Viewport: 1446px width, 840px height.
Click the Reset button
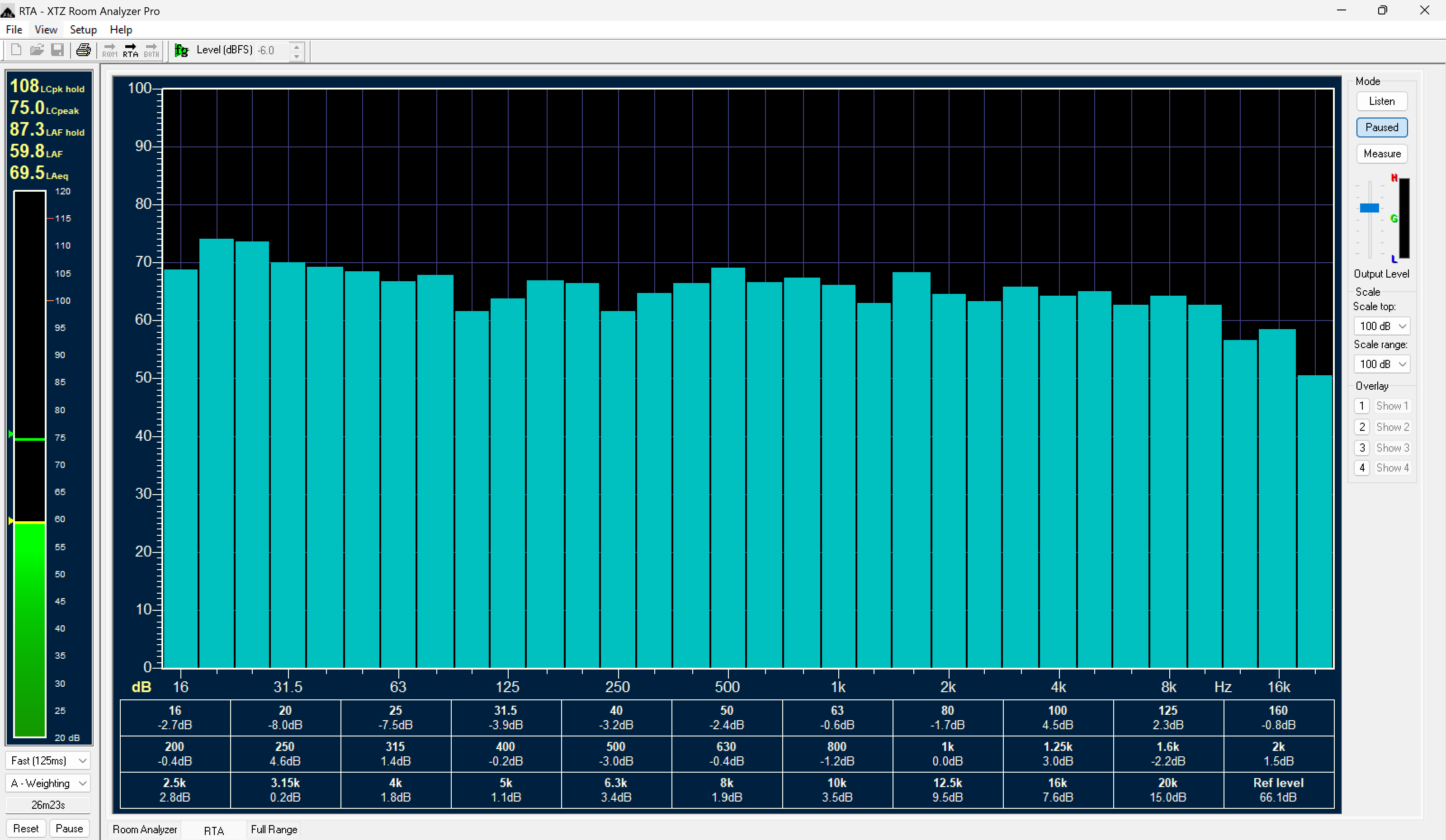pyautogui.click(x=26, y=829)
